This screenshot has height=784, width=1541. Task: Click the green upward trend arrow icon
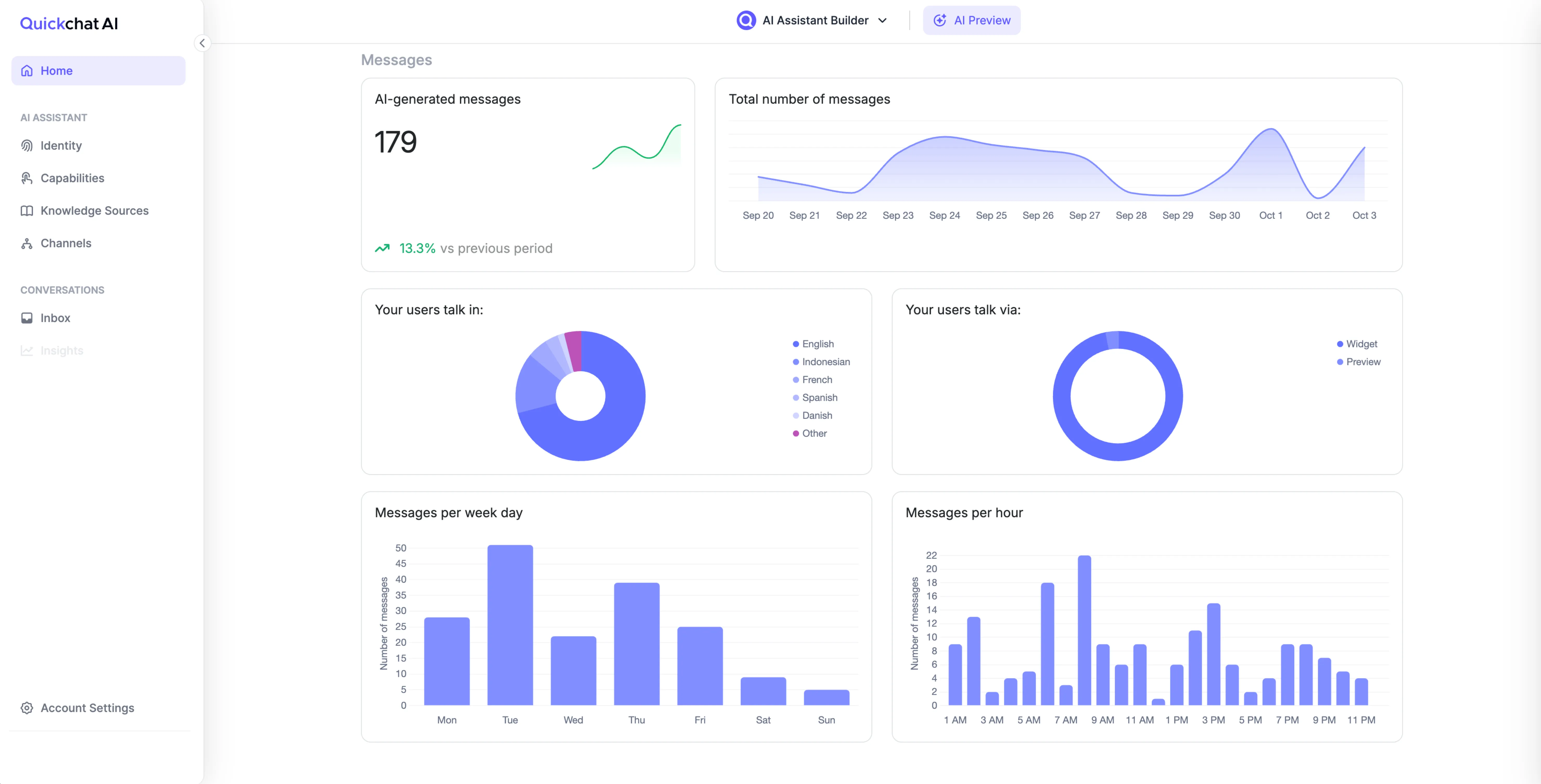(382, 248)
